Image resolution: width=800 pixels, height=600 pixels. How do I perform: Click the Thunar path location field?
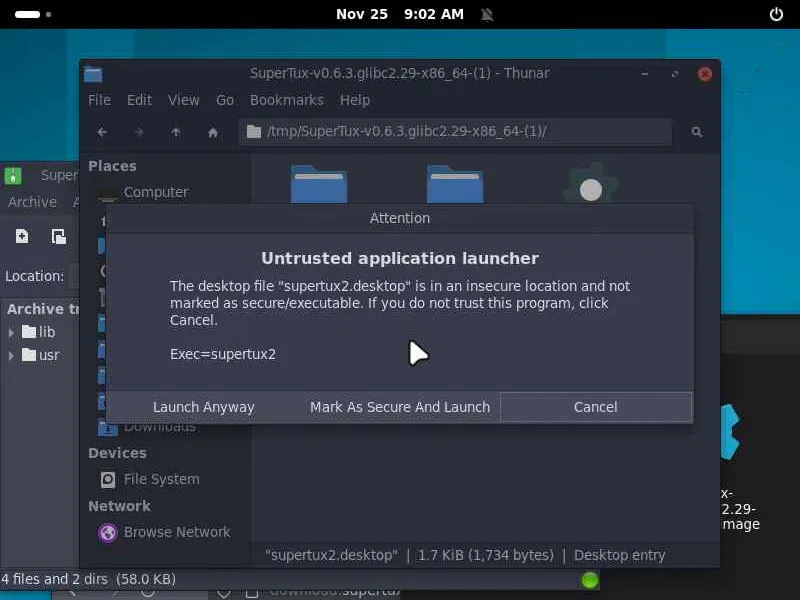455,132
